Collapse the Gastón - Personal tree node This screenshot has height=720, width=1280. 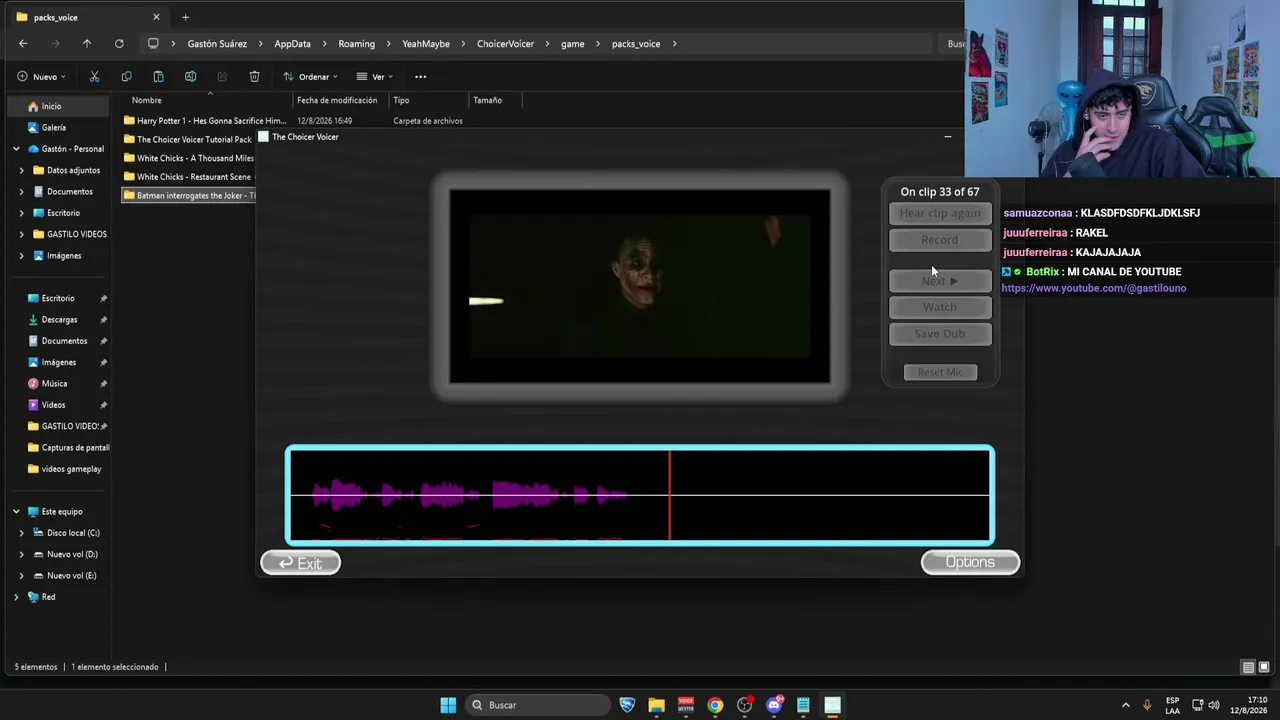(16, 149)
